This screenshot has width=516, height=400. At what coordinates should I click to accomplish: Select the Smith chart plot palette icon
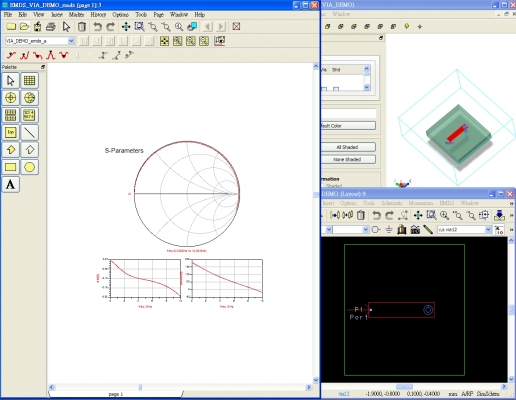point(29,98)
